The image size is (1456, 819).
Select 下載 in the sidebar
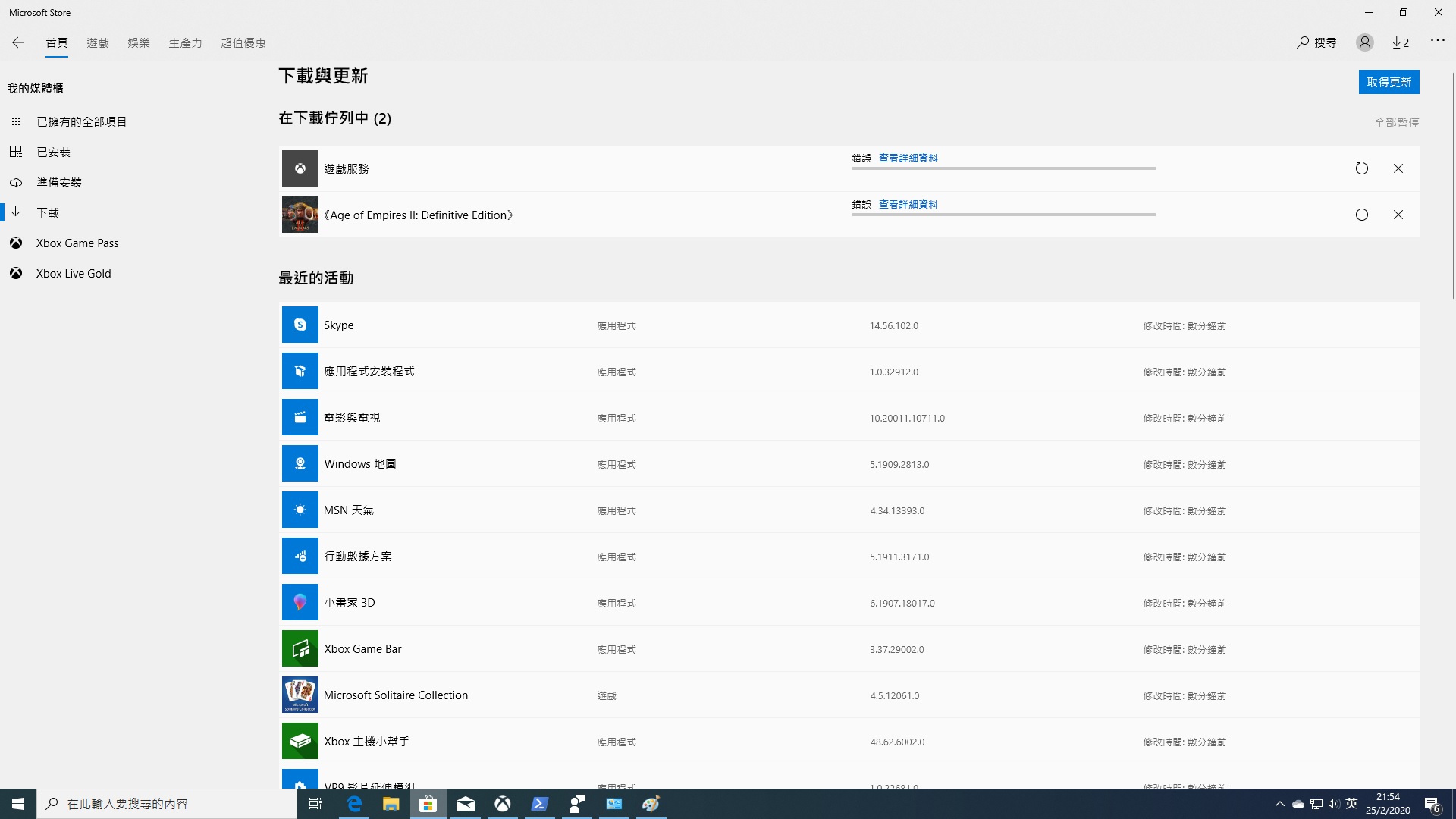[x=48, y=212]
